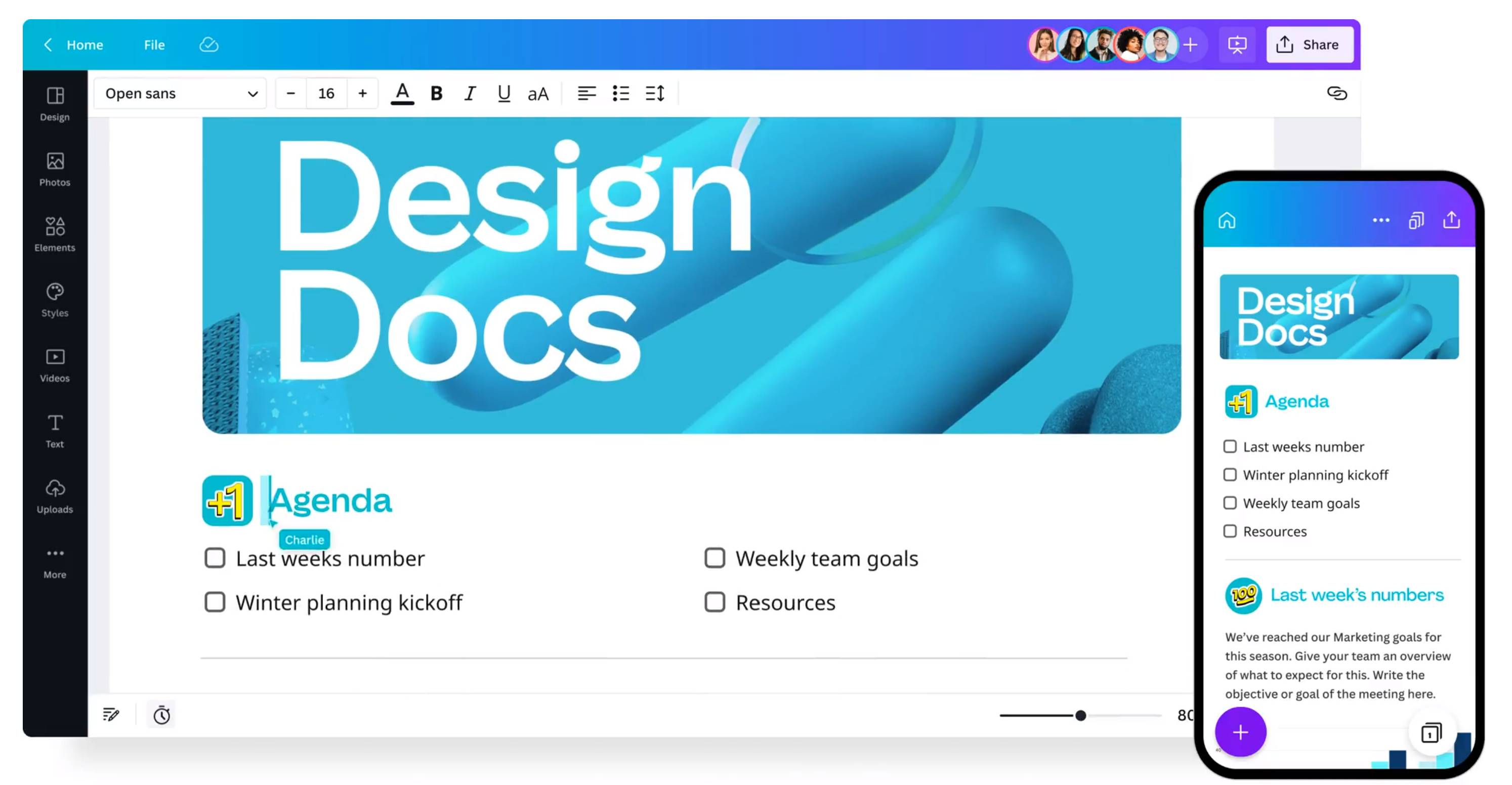
Task: Open the line spacing options
Action: point(655,93)
